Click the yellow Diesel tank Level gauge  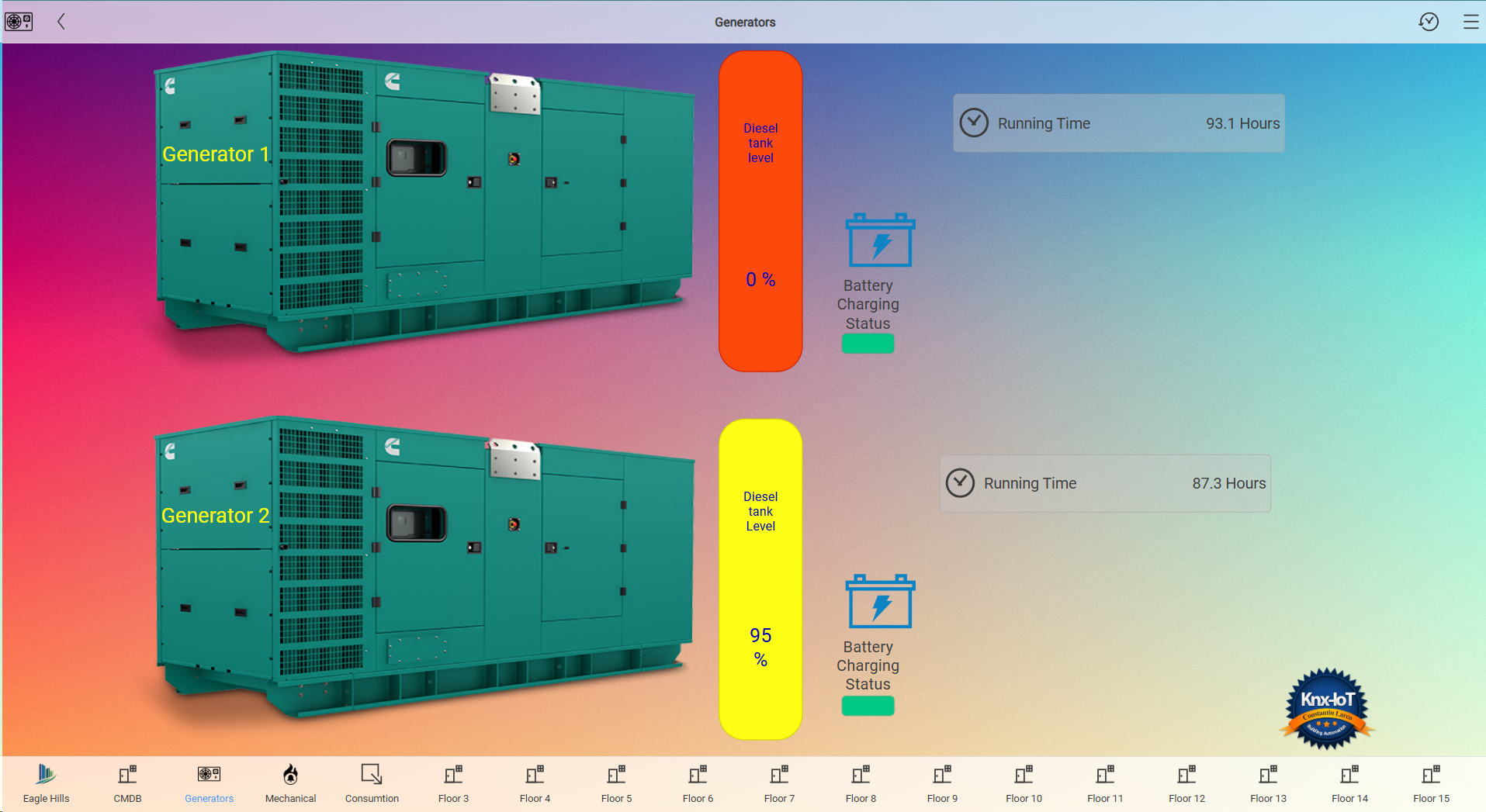(x=760, y=579)
